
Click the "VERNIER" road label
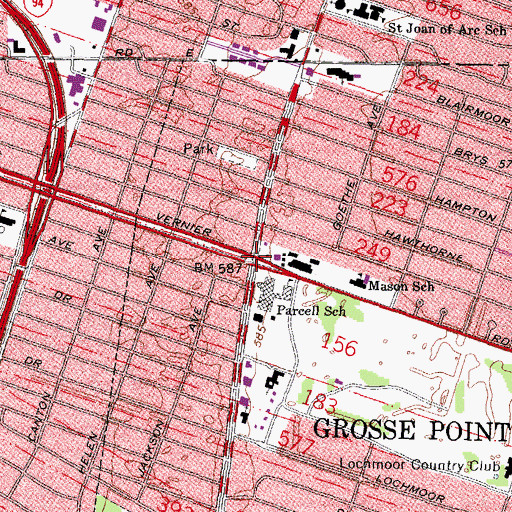[184, 225]
